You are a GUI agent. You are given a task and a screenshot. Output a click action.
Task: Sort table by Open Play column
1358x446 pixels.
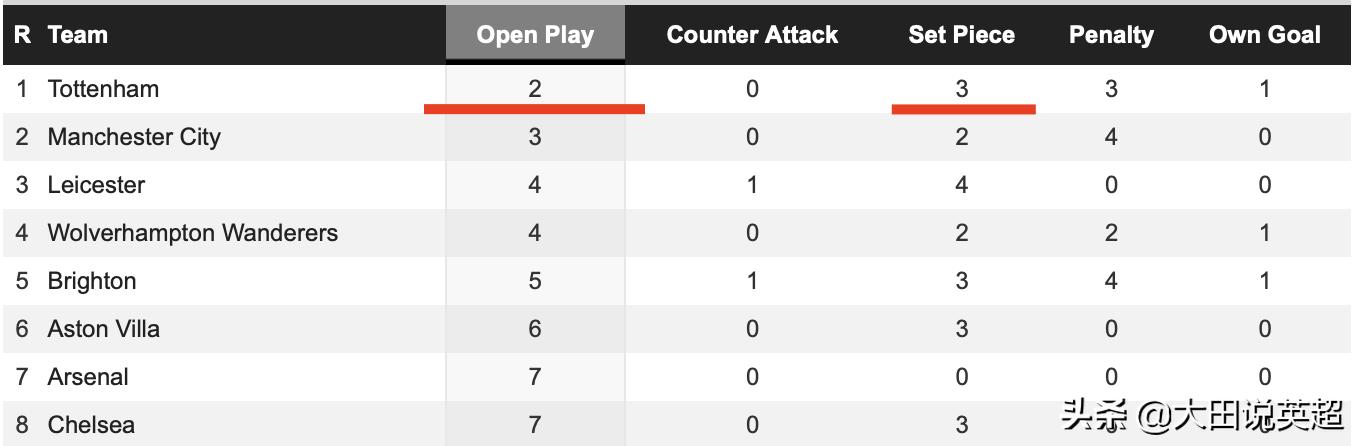click(535, 35)
